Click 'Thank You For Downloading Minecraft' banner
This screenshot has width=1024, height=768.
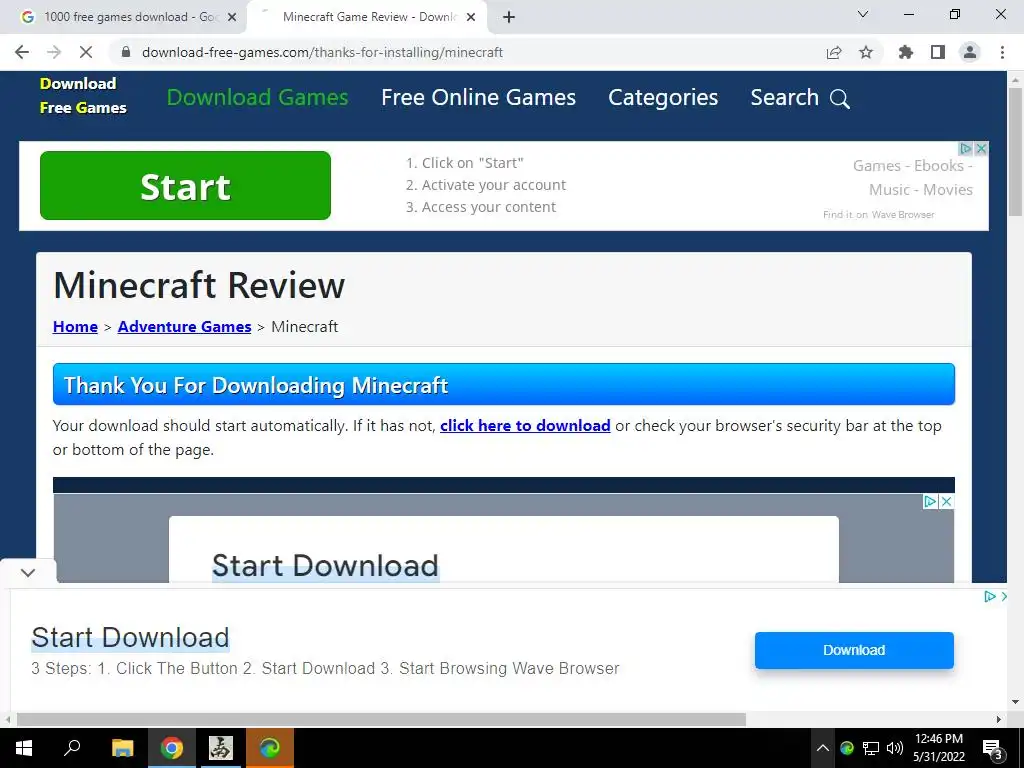pyautogui.click(x=504, y=384)
